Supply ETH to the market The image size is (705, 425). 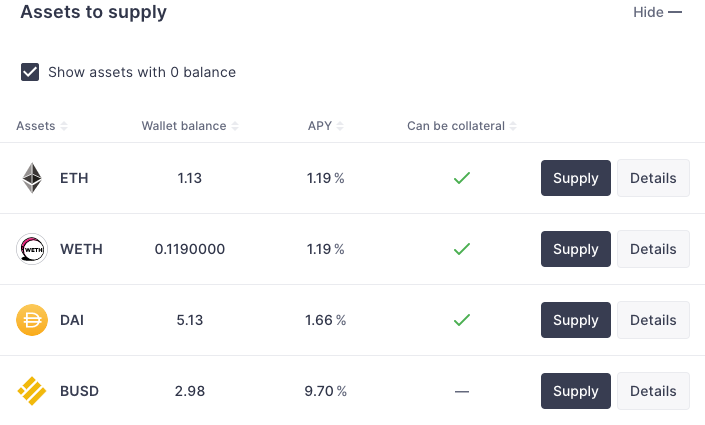click(x=575, y=178)
